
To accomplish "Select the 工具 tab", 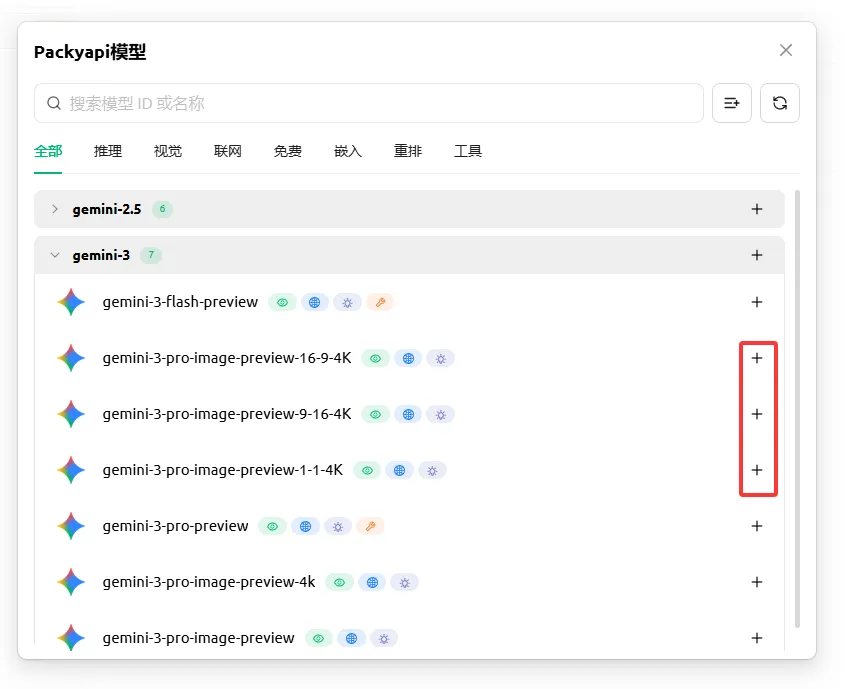I will click(468, 151).
